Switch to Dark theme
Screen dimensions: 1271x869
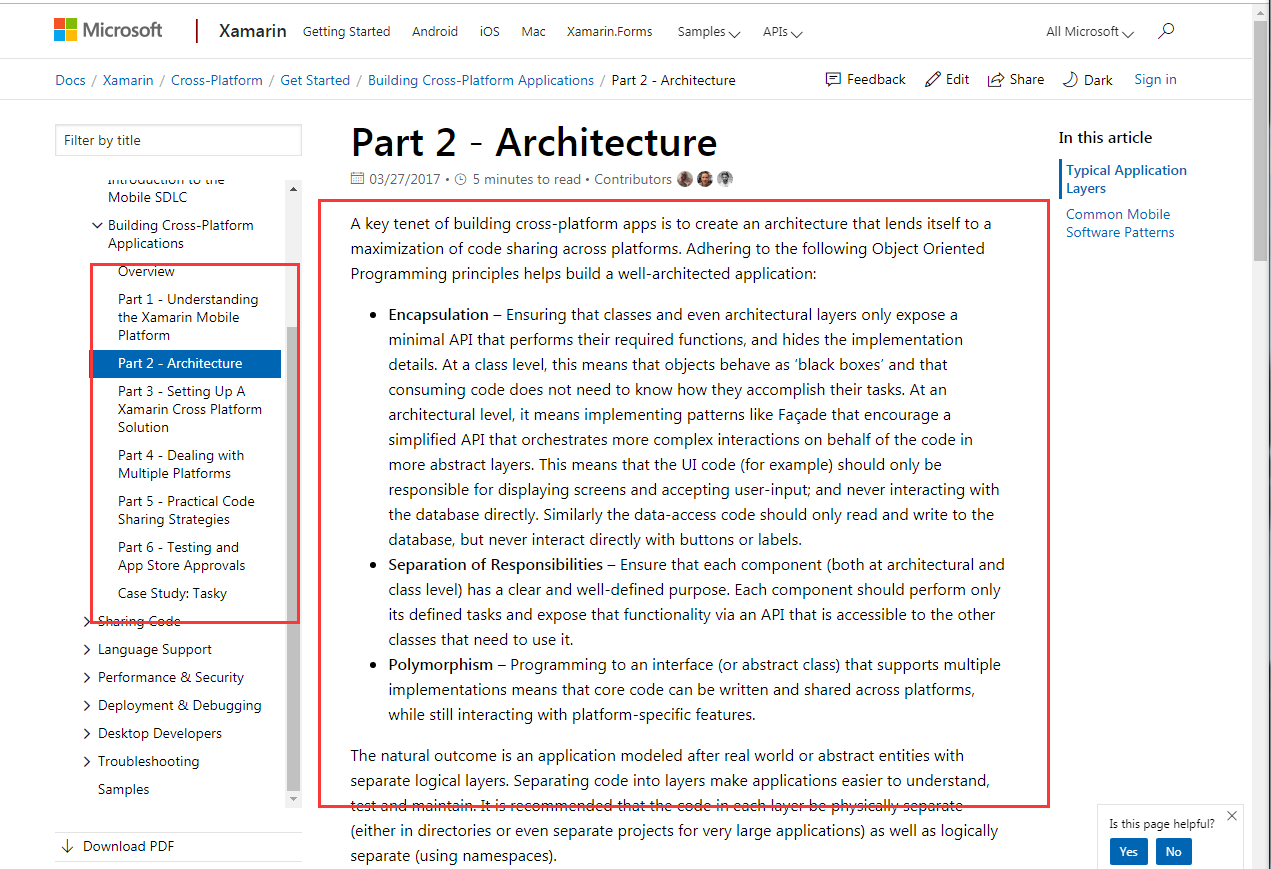(1087, 79)
